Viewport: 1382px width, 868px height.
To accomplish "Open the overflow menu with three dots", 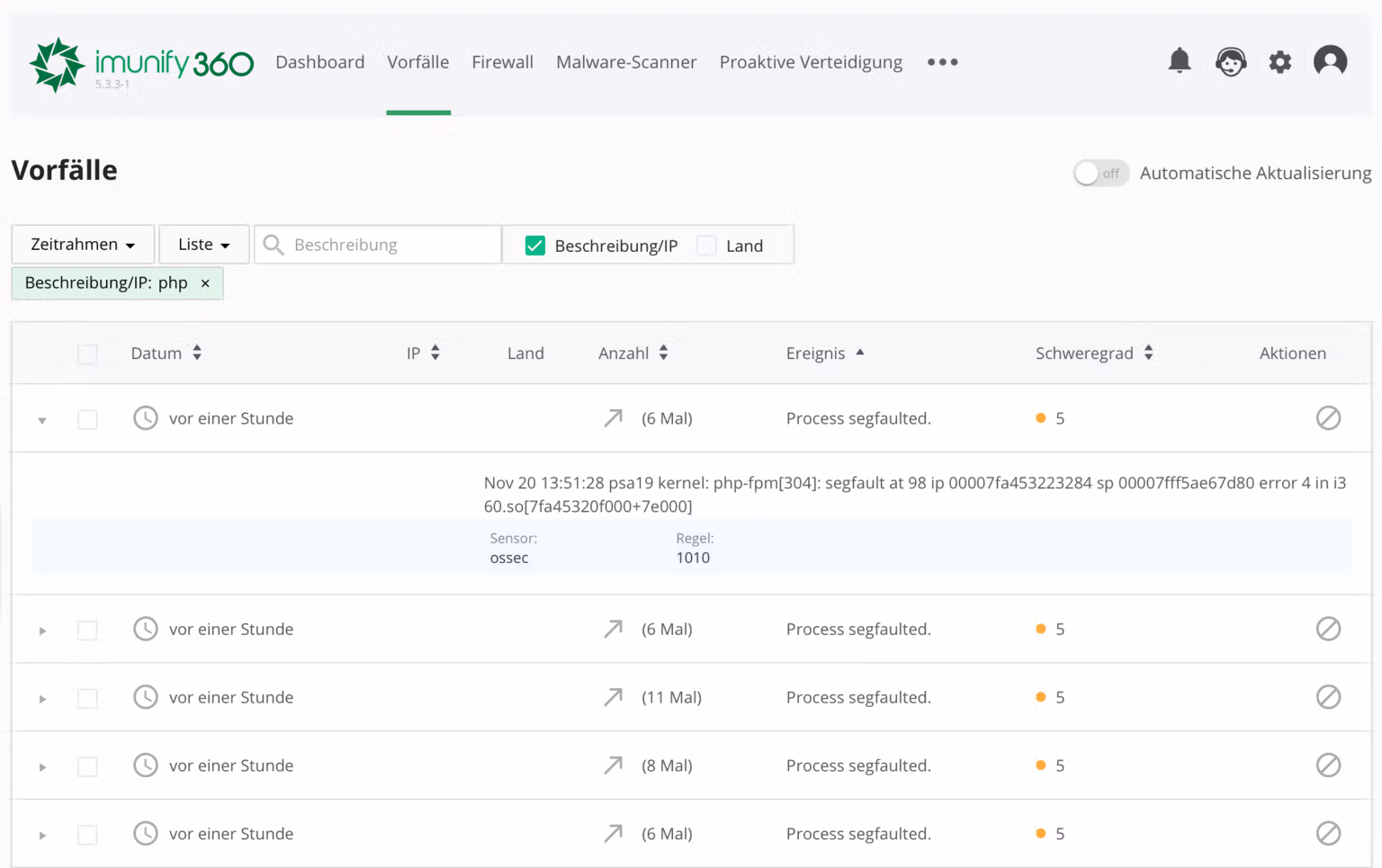I will coord(942,62).
